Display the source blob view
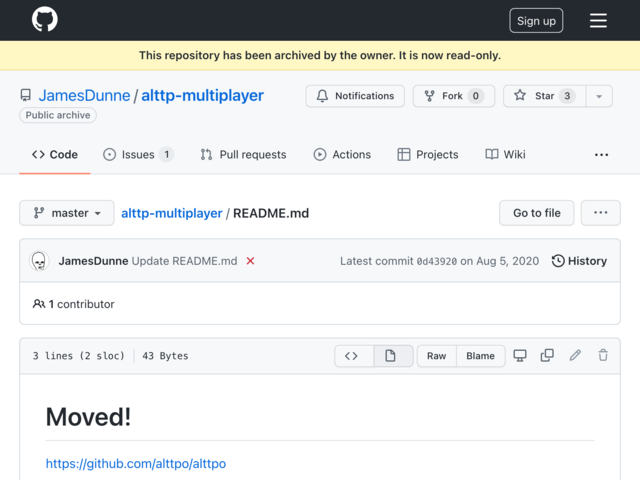 point(354,356)
